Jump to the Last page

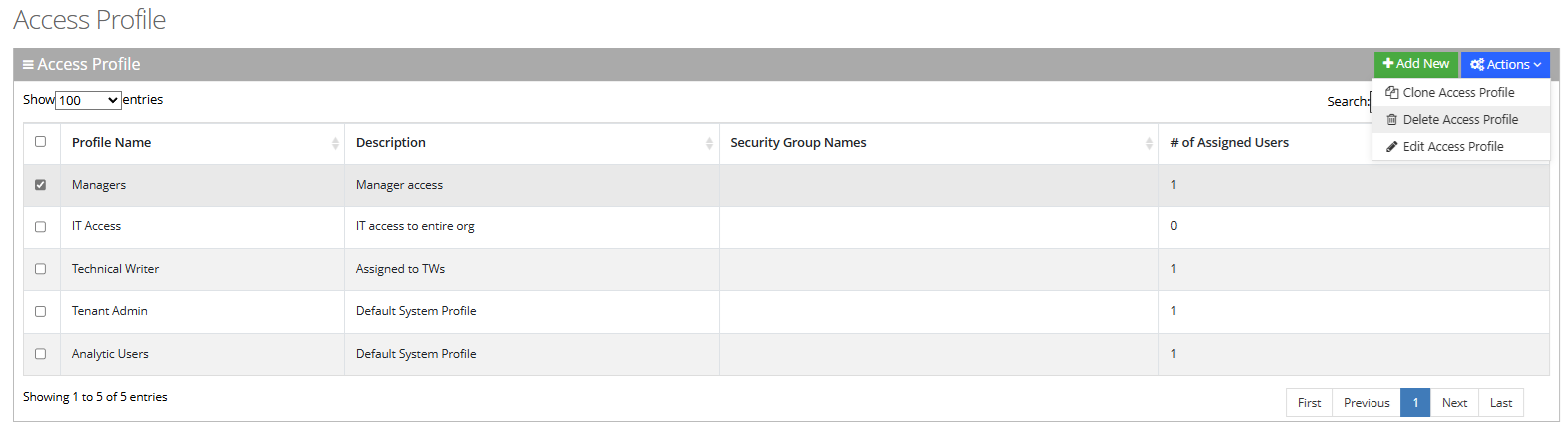pos(1500,403)
